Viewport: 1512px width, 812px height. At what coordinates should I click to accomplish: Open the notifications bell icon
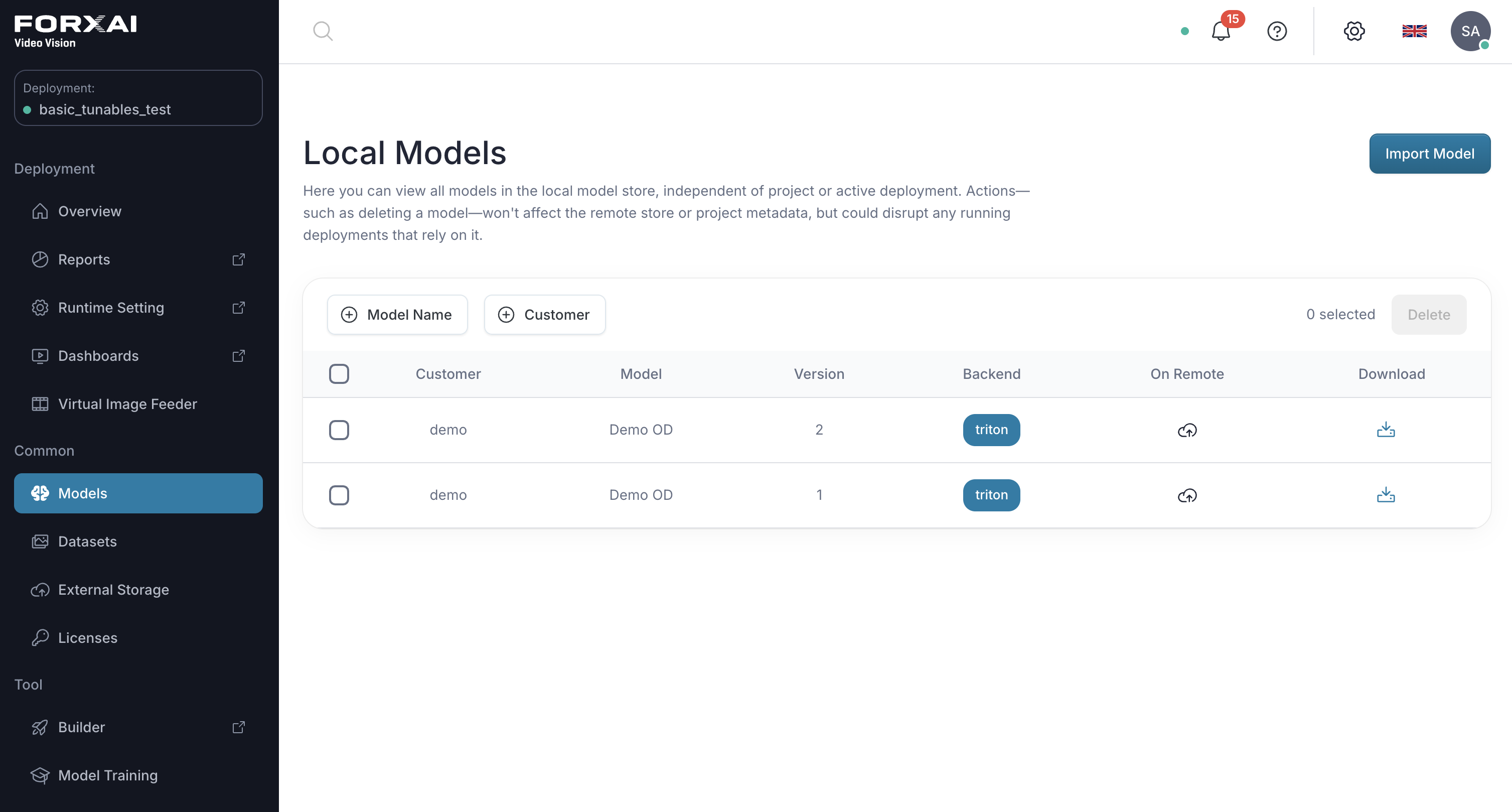[x=1221, y=31]
